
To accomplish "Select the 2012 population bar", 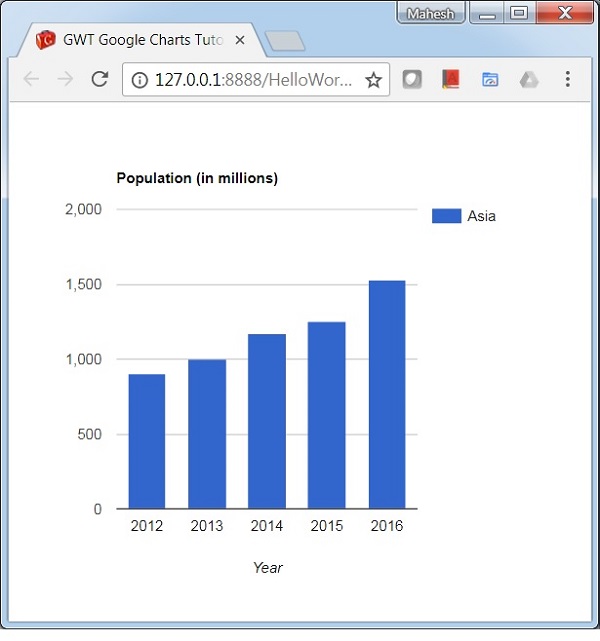I will 147,441.
